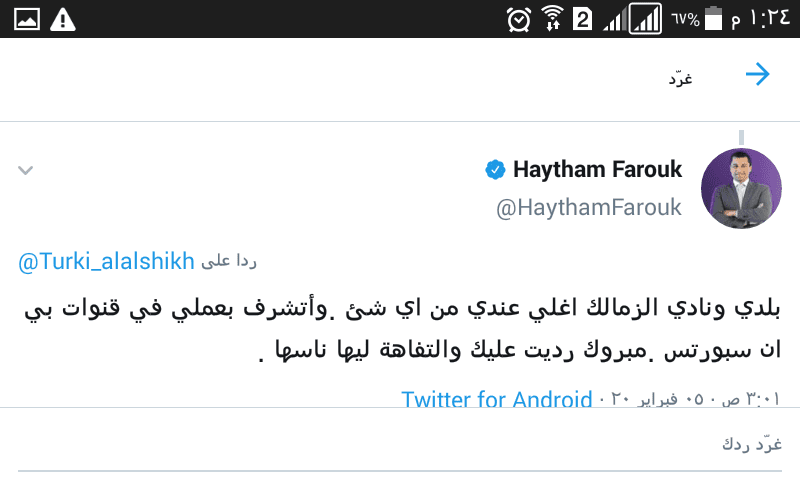Tap the warning triangle icon in status bar
The image size is (800, 480).
tap(63, 20)
